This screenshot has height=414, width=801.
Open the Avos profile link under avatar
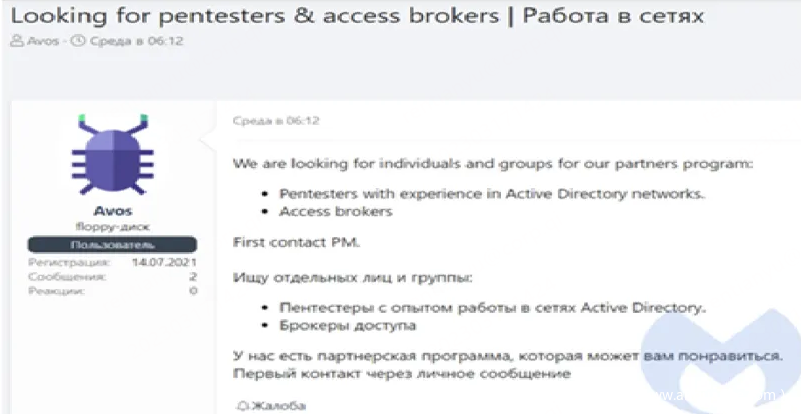pos(112,212)
